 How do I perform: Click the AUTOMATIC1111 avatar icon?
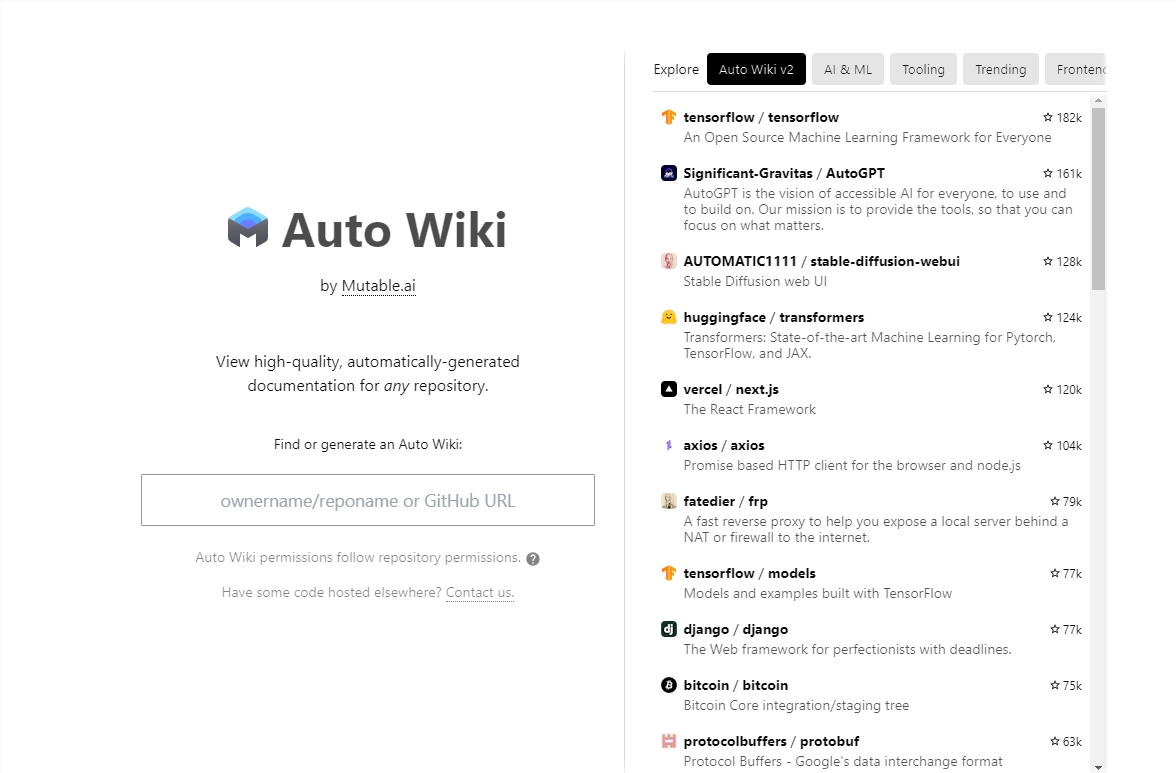(668, 261)
